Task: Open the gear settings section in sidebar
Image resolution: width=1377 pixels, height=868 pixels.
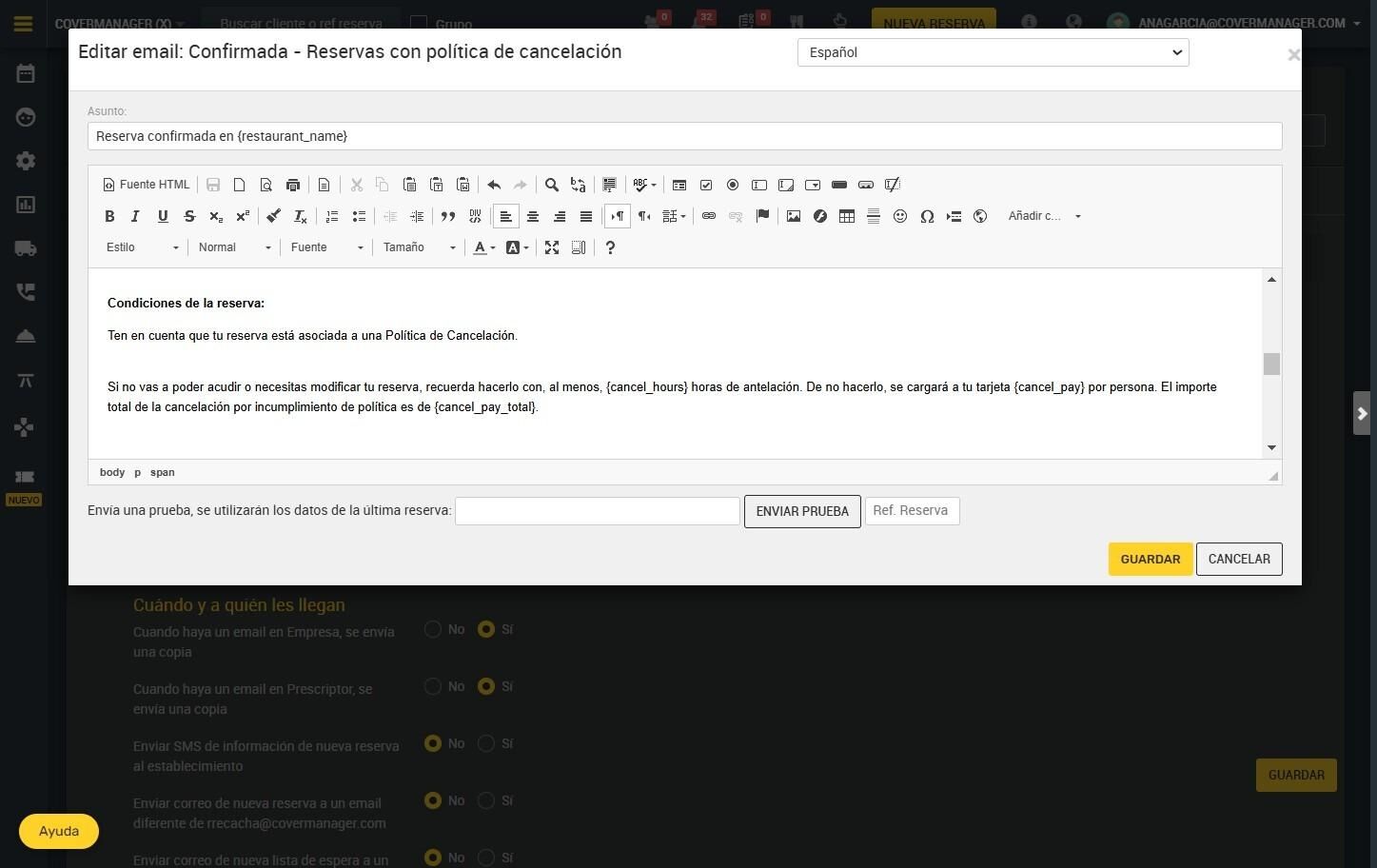Action: point(26,161)
